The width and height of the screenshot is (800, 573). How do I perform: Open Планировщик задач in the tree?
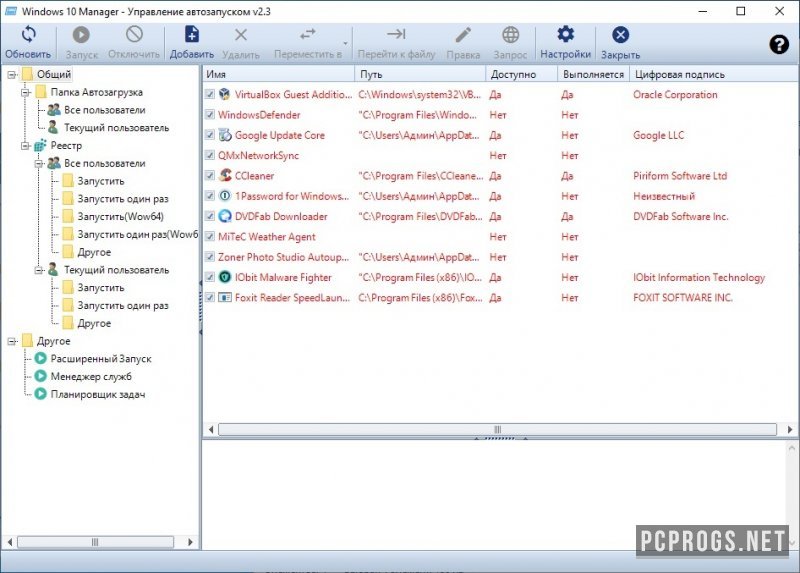(97, 394)
